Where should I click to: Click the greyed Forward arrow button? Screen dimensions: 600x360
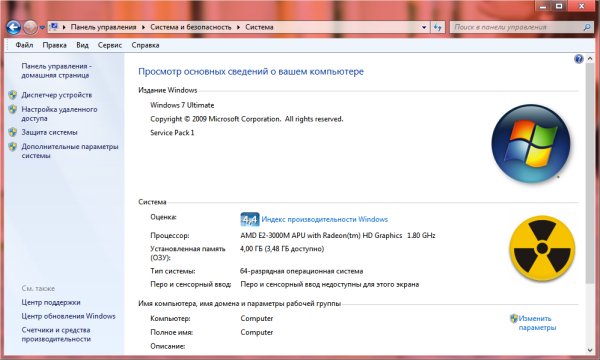pyautogui.click(x=30, y=27)
